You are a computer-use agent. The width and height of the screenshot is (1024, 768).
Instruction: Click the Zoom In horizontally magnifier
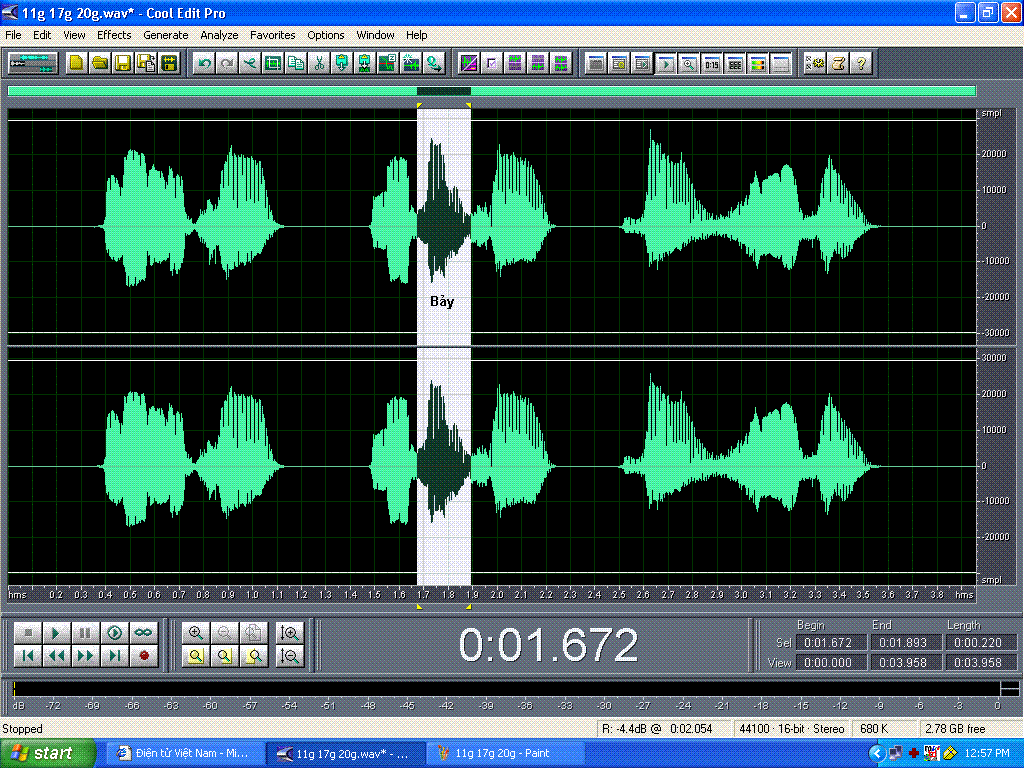tap(195, 632)
